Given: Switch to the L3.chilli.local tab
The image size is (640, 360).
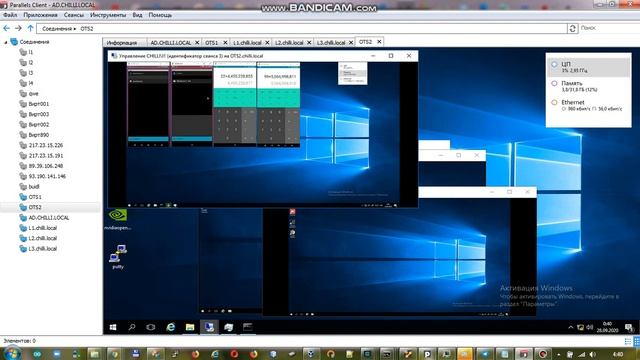Looking at the screenshot, I should click(331, 42).
